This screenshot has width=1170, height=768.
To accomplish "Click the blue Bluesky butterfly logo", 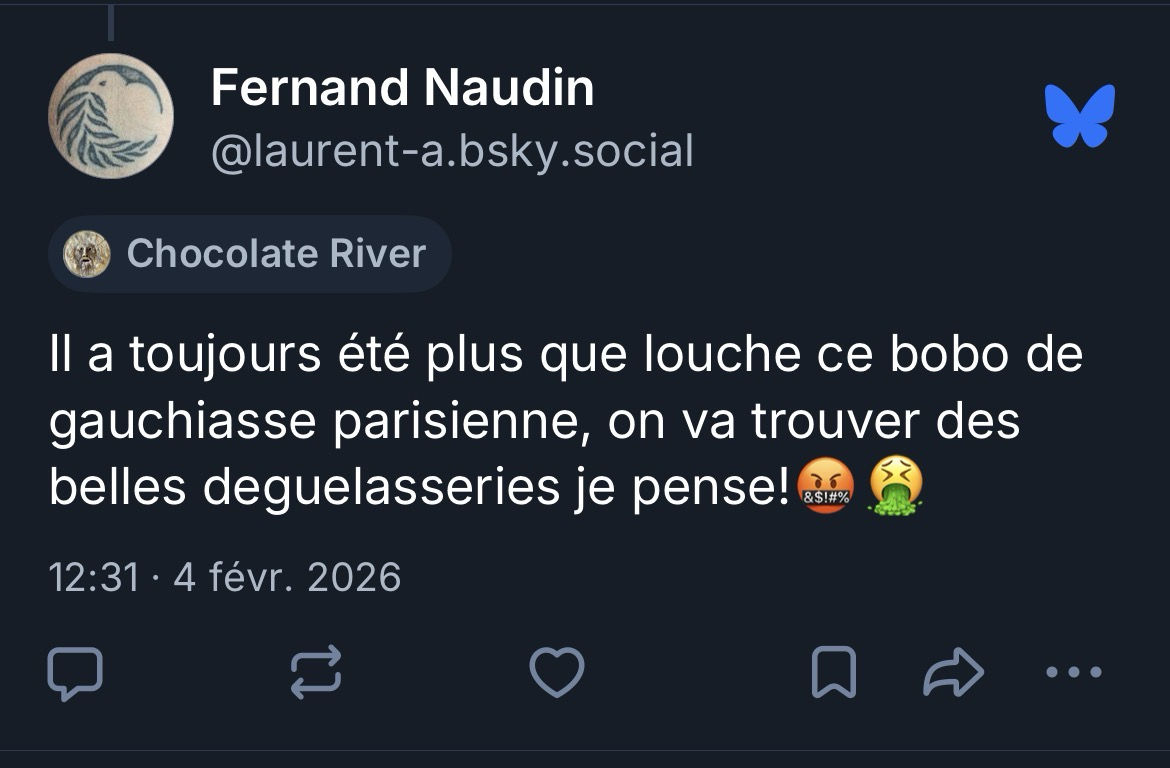I will [x=1079, y=116].
